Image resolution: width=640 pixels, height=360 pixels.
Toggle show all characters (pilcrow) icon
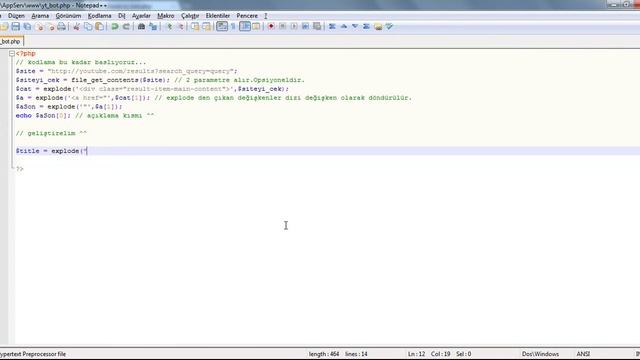(233, 27)
